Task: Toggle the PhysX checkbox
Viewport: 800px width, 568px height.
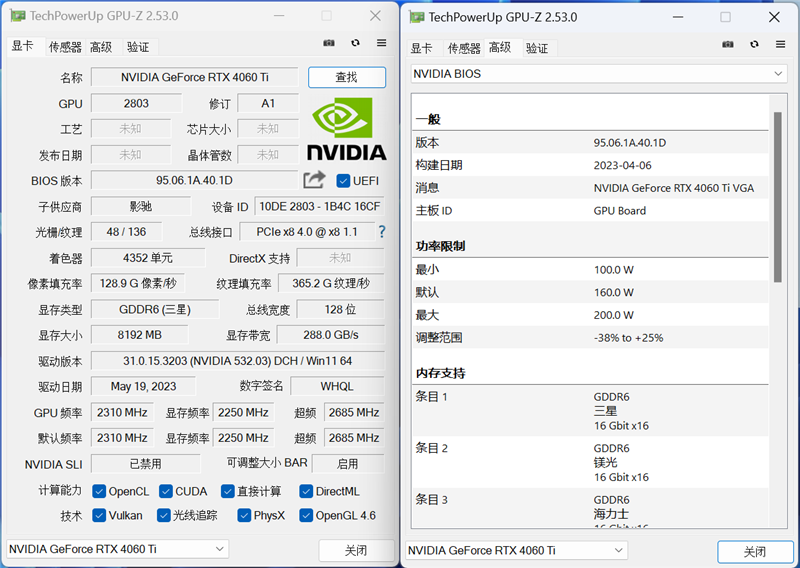Action: coord(244,515)
